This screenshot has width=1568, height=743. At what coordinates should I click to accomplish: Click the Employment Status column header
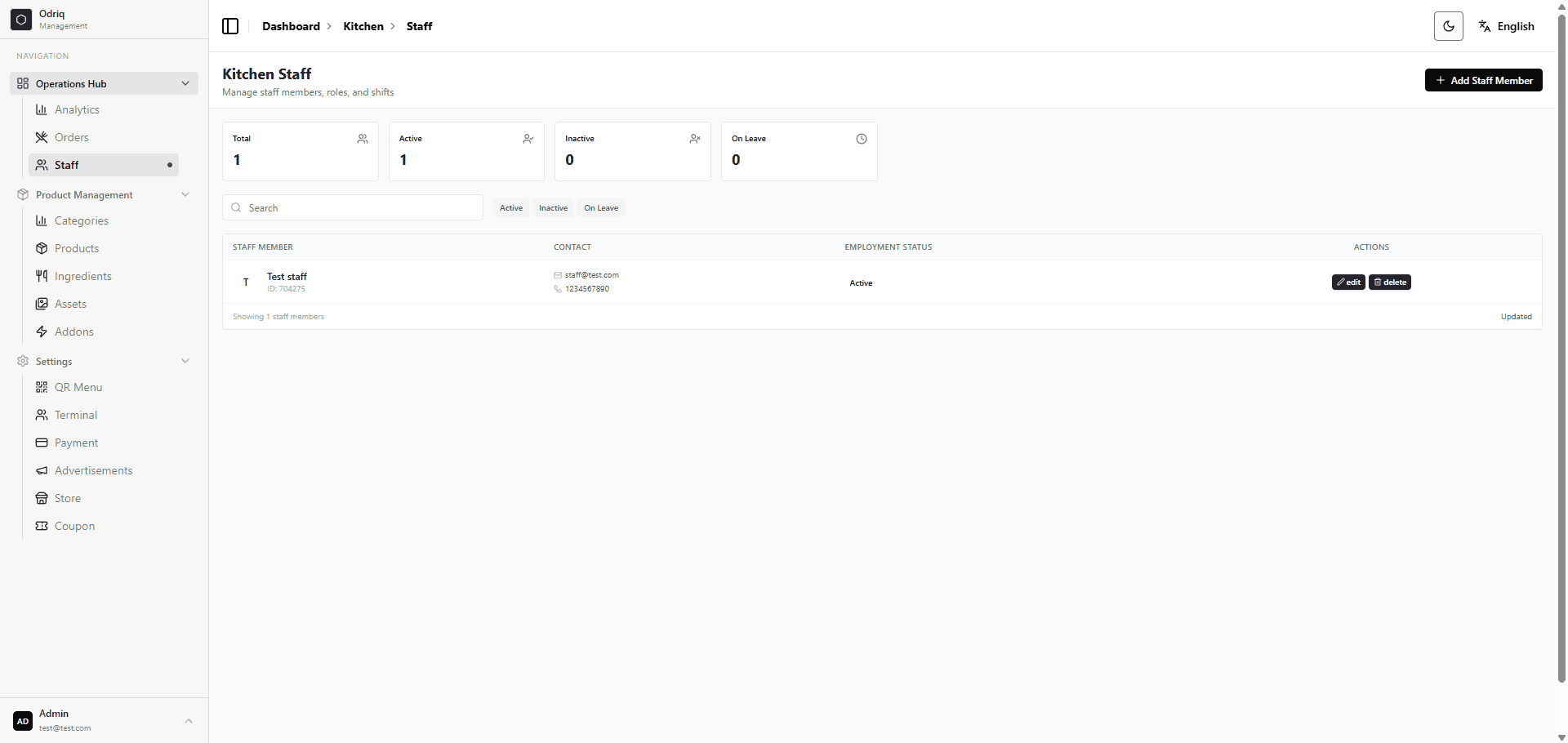tap(889, 247)
